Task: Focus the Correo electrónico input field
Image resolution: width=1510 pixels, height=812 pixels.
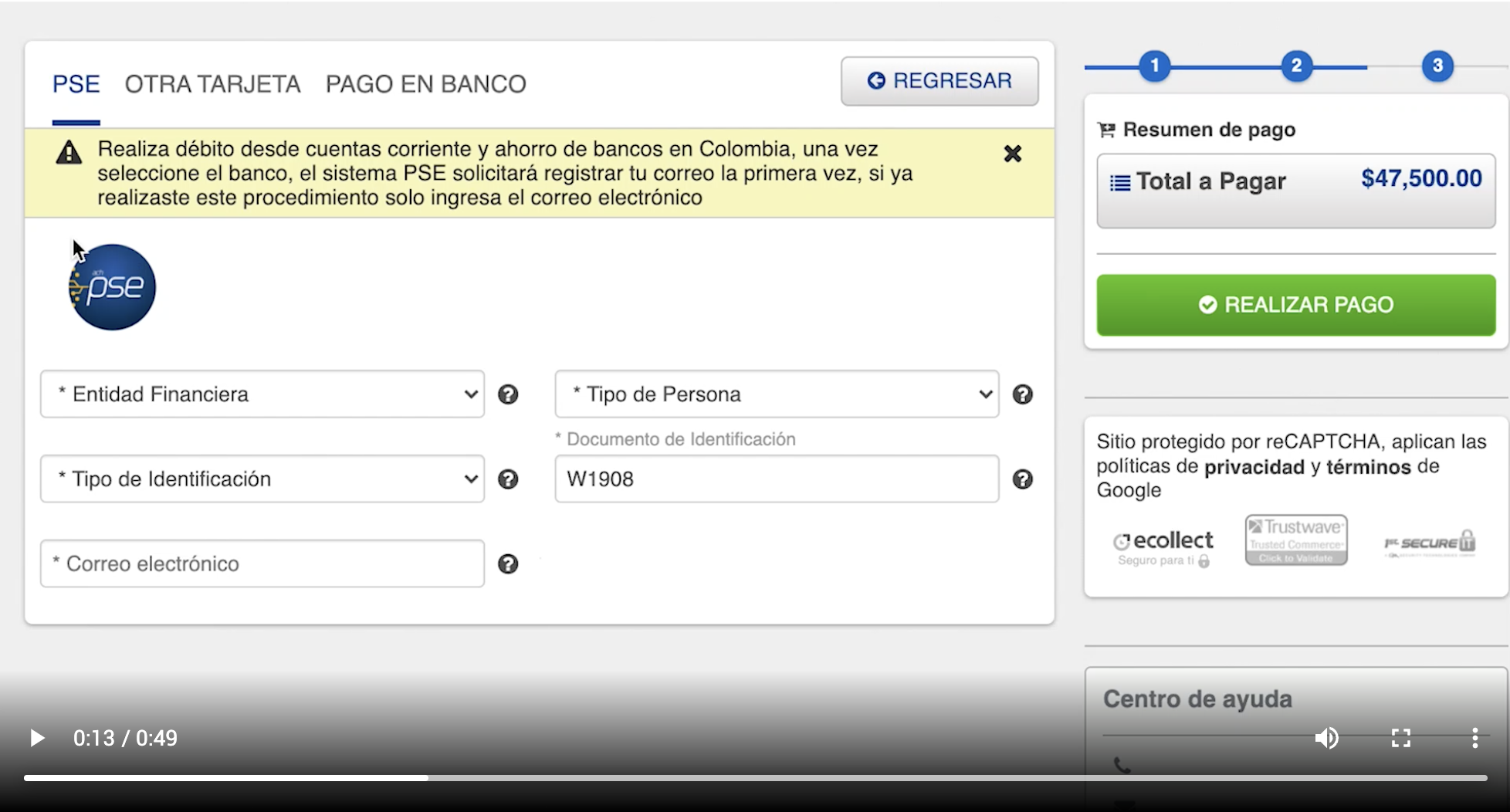Action: (x=262, y=563)
